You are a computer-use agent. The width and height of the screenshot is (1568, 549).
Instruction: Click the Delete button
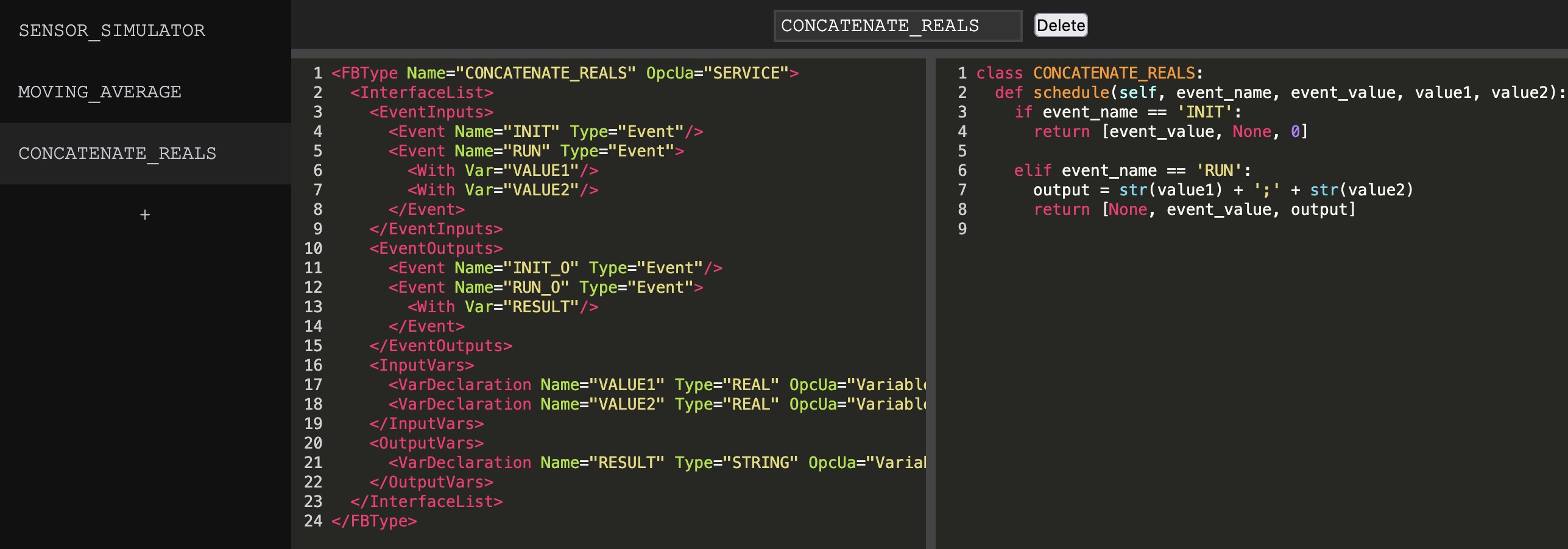pyautogui.click(x=1061, y=26)
